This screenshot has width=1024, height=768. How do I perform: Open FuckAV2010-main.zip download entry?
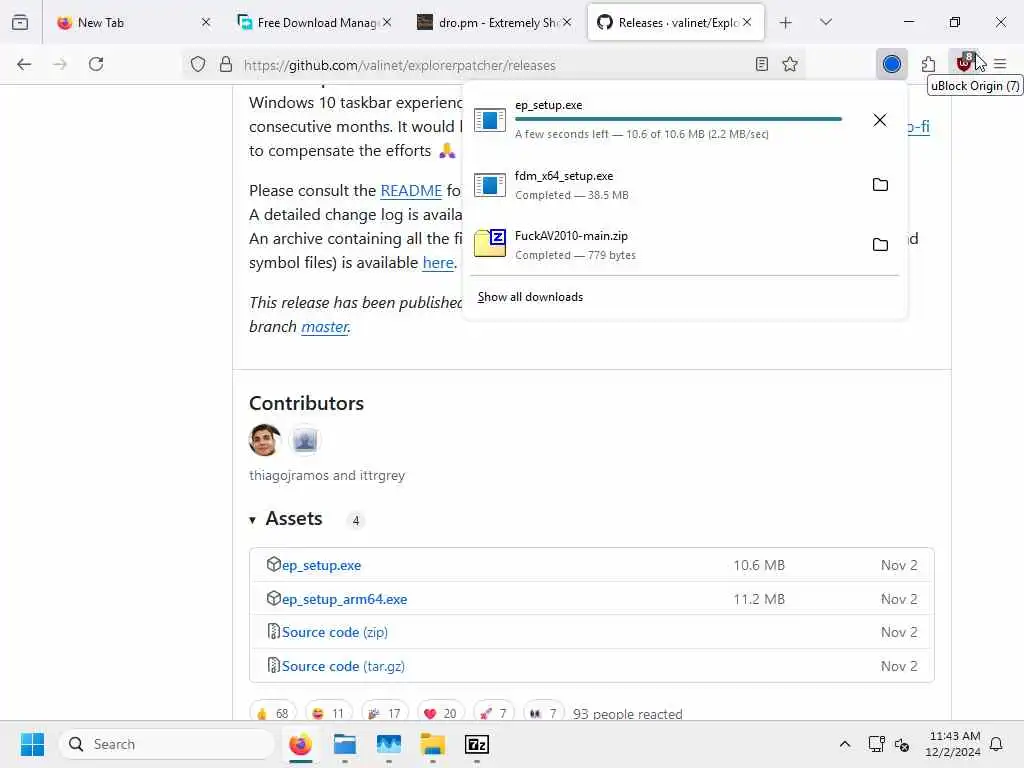[x=663, y=245]
